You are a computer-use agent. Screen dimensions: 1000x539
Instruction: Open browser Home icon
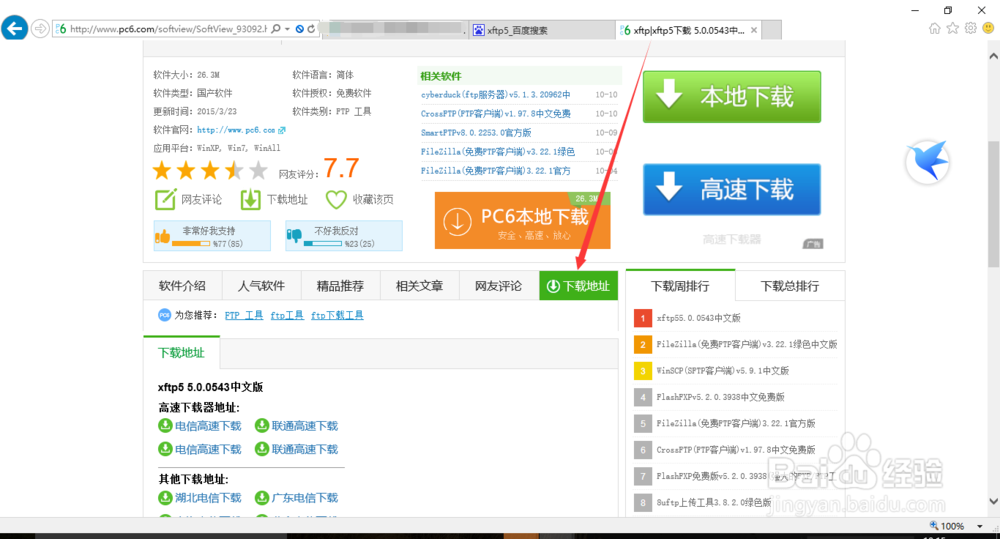click(934, 28)
